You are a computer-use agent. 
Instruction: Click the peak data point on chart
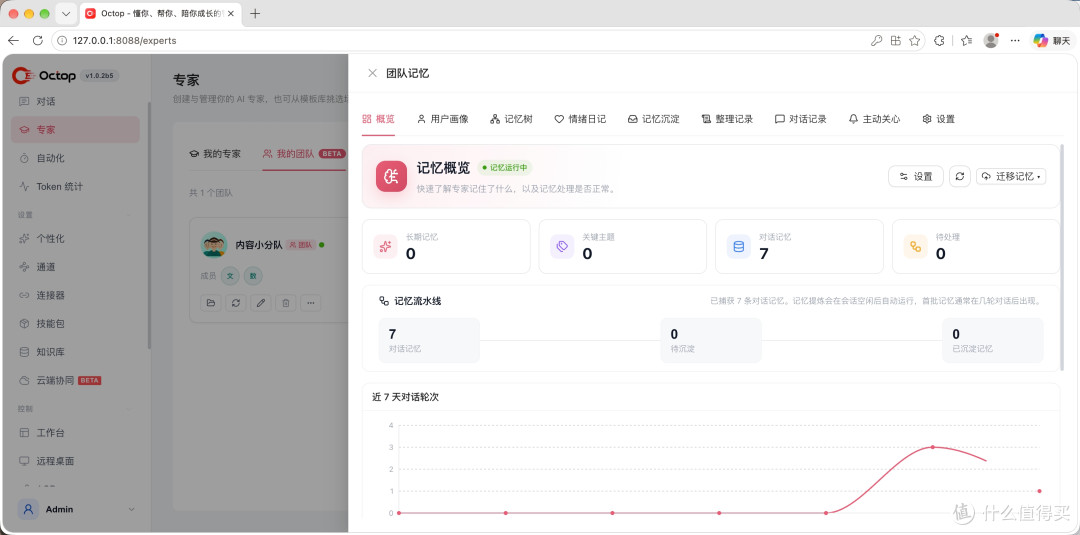click(933, 447)
